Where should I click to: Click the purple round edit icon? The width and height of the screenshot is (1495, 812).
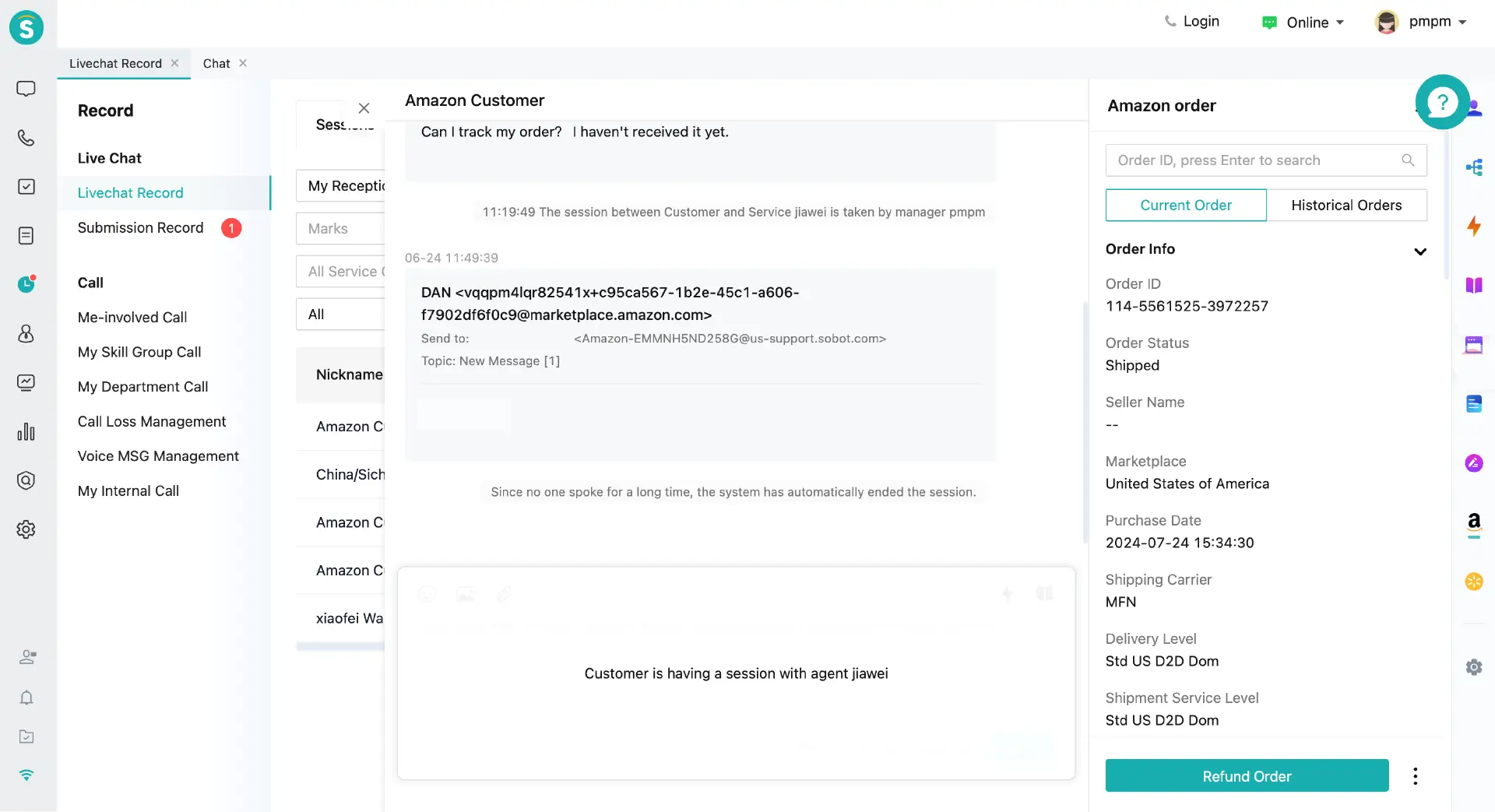tap(1474, 463)
